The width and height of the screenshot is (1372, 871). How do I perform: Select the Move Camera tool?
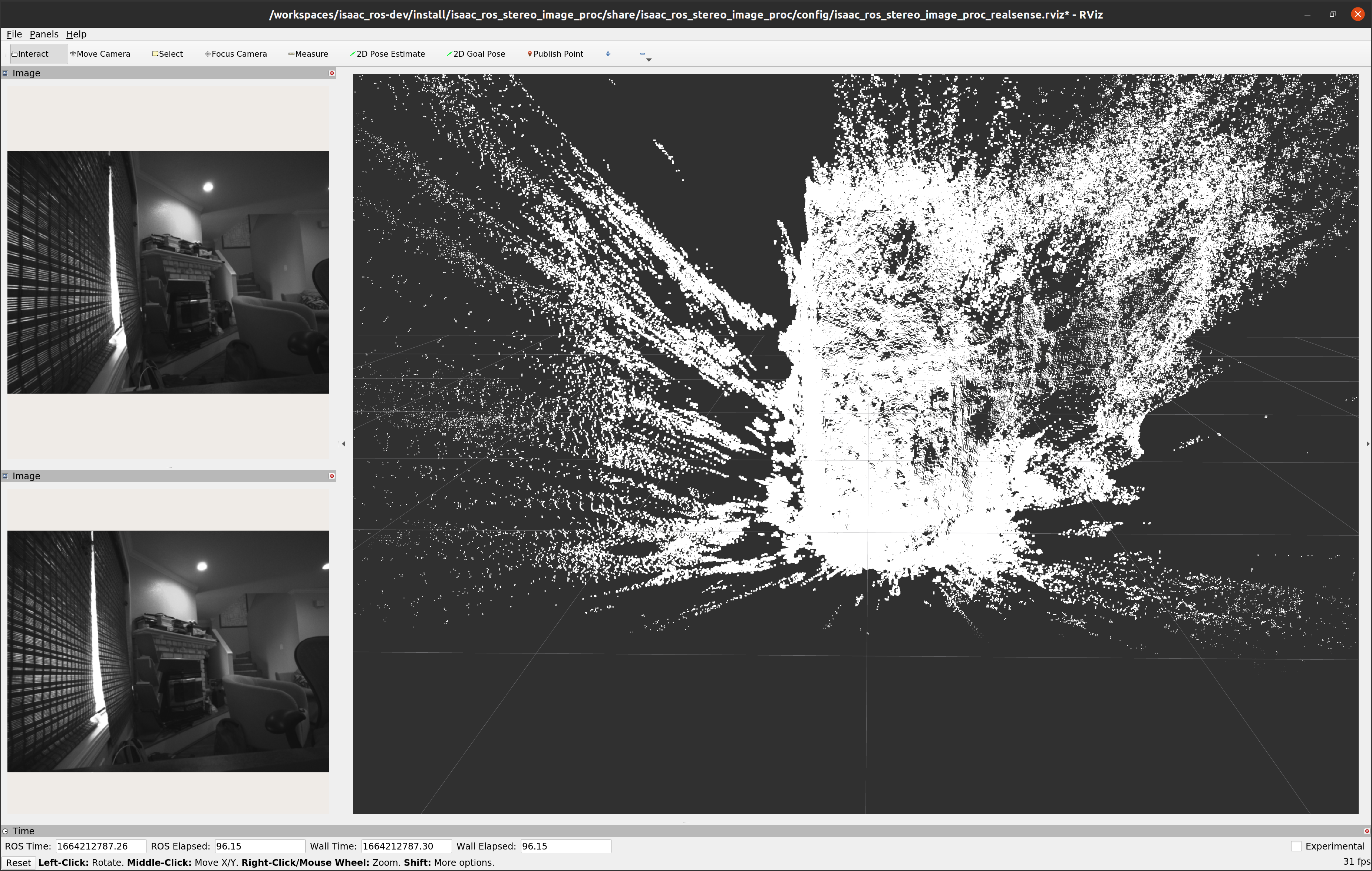[x=100, y=54]
